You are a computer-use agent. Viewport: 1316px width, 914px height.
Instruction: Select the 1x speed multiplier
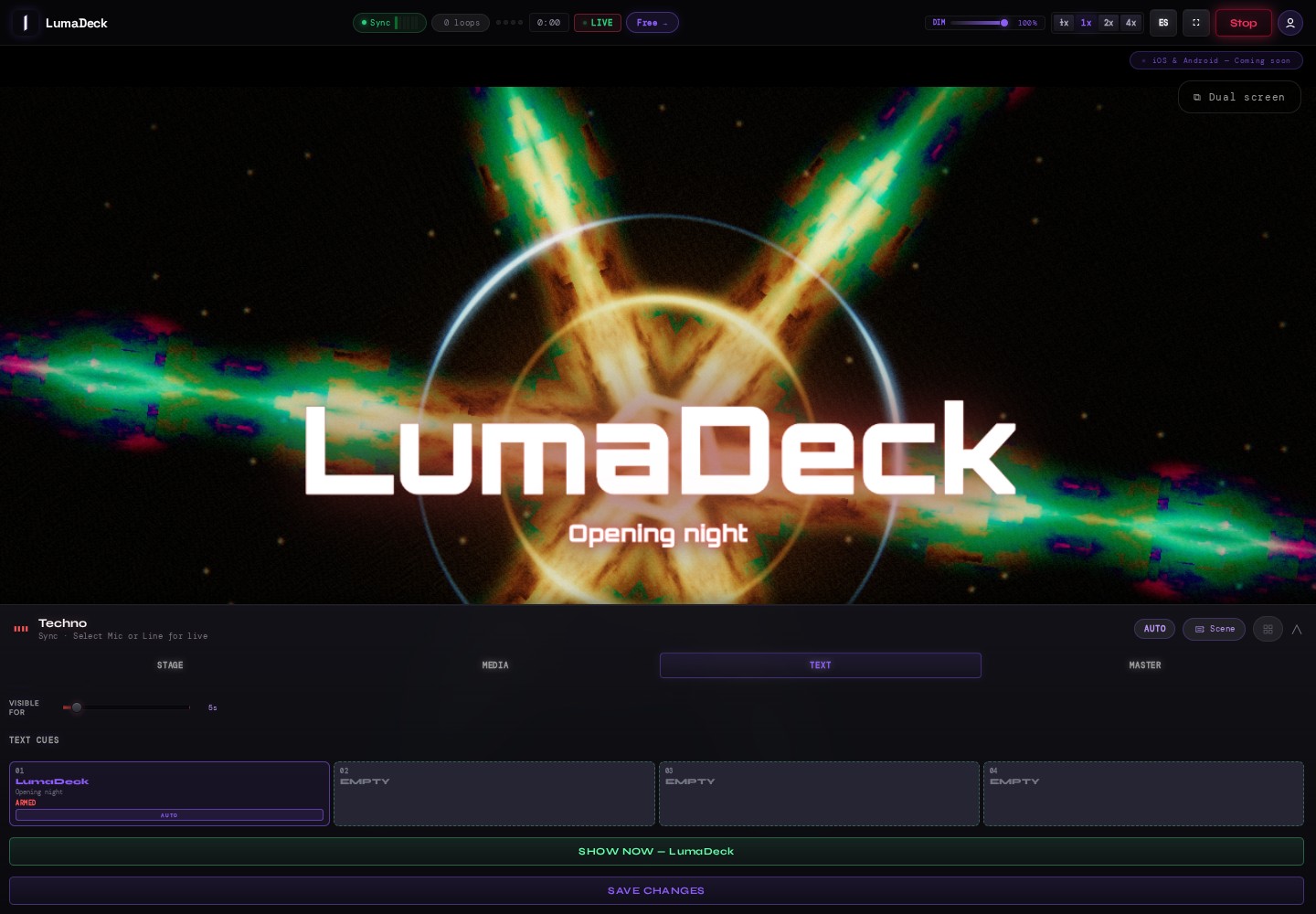pyautogui.click(x=1086, y=23)
